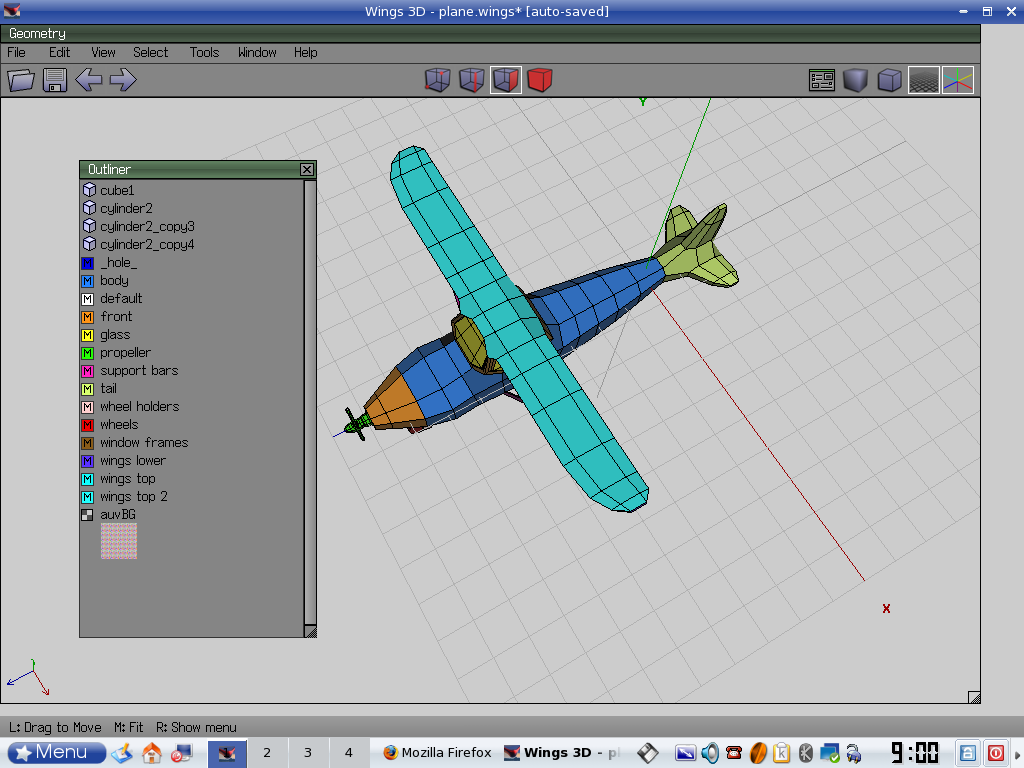
Task: Toggle axes display icon
Action: click(957, 80)
